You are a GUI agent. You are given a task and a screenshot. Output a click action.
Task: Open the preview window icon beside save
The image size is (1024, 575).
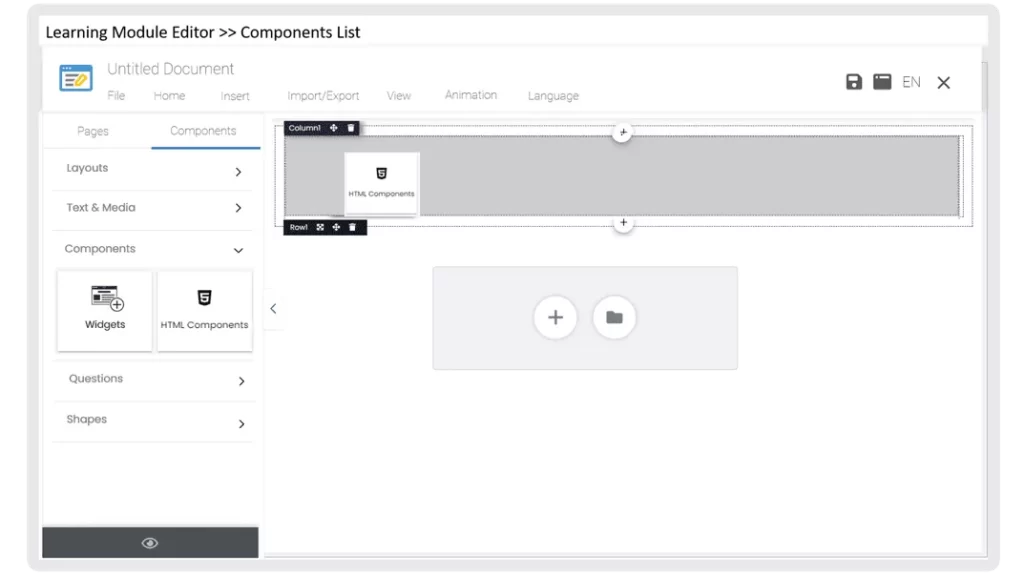coord(882,82)
